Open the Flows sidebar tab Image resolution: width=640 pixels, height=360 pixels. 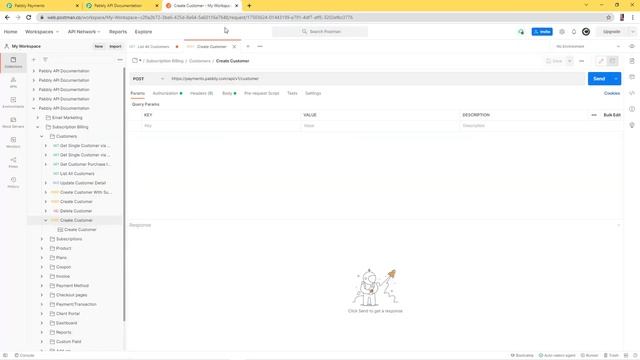click(13, 162)
